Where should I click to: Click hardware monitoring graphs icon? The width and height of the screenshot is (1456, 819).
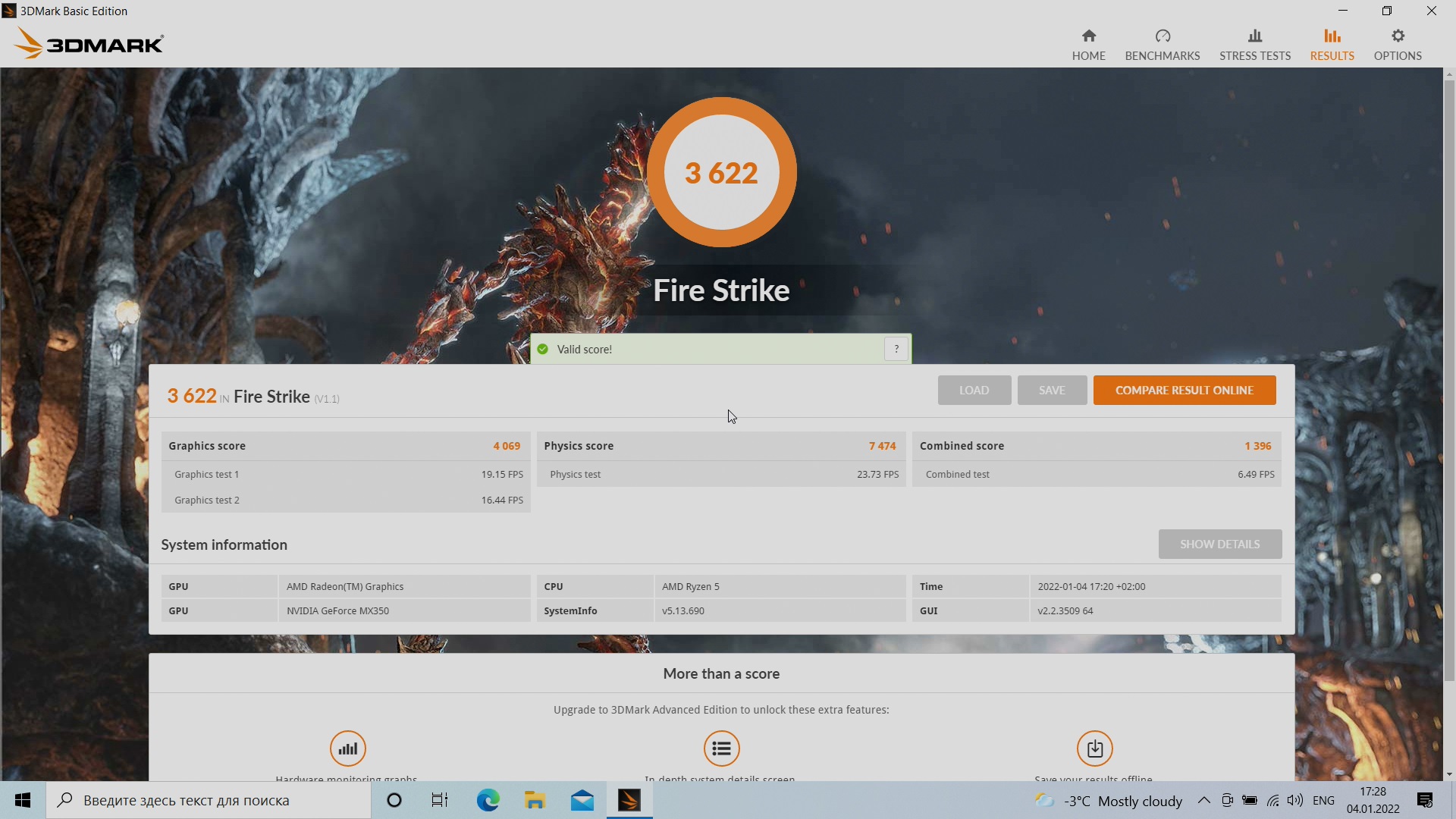coord(347,748)
